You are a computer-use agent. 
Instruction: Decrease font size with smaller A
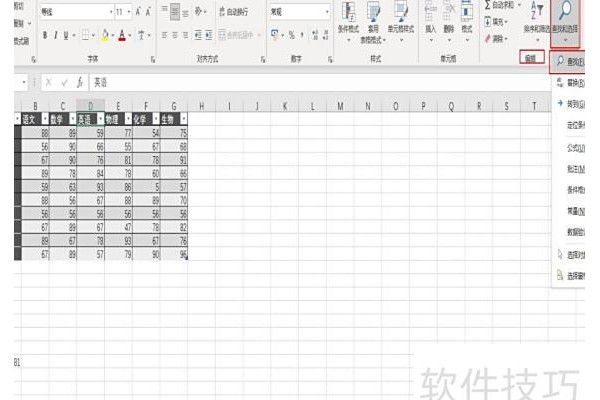(x=148, y=12)
